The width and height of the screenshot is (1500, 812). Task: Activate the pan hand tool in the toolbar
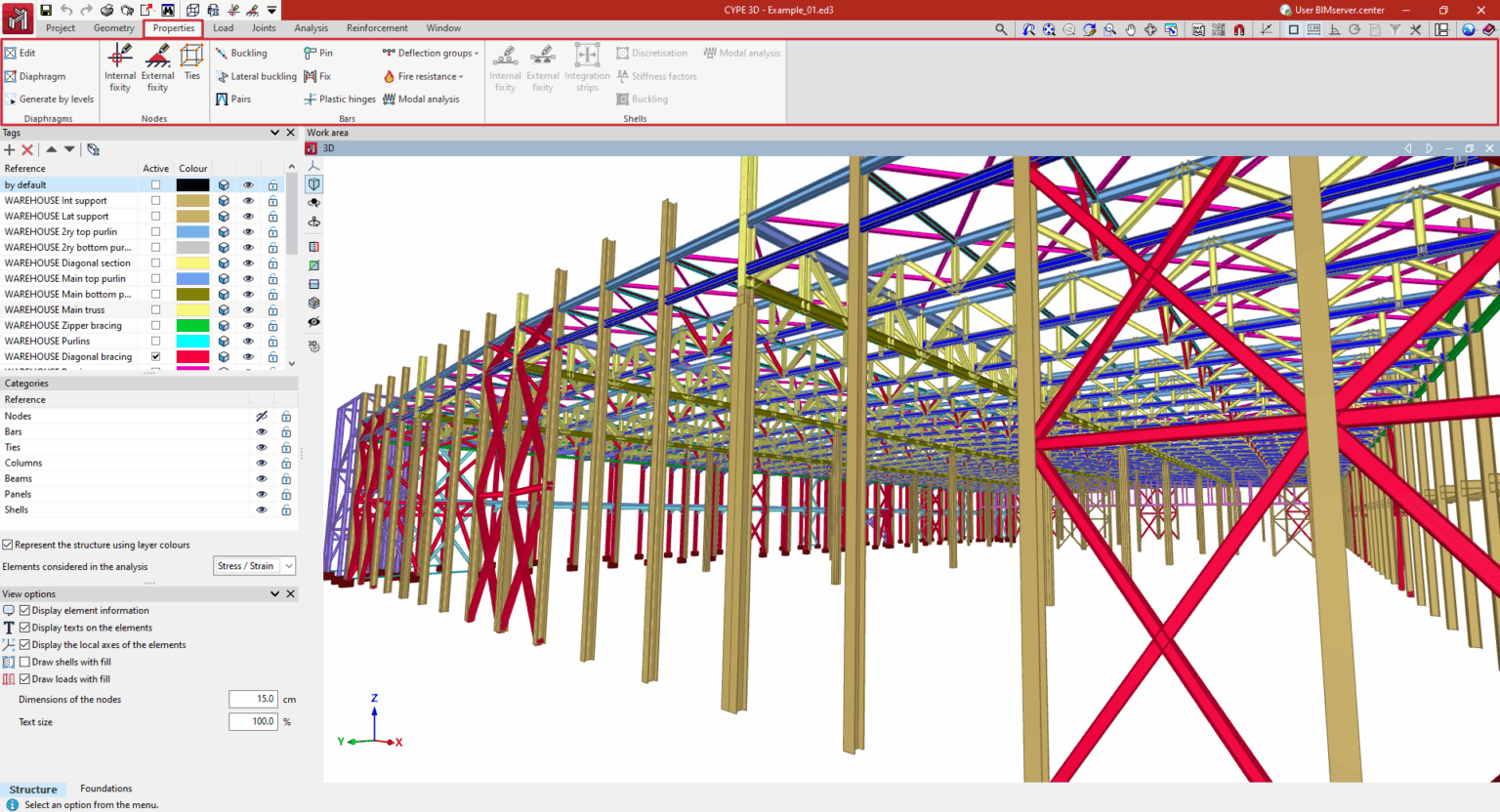(1130, 29)
